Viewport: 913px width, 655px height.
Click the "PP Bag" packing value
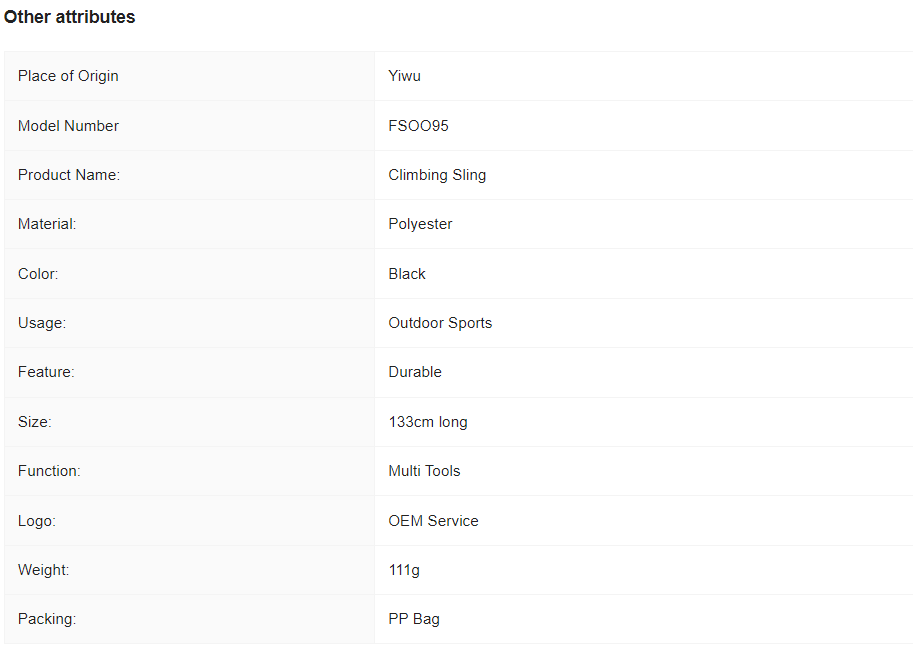click(x=414, y=619)
